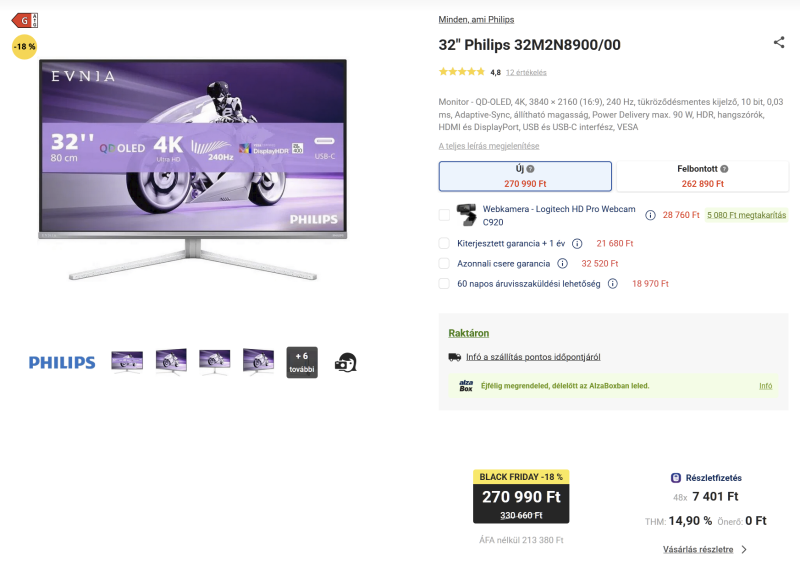
Task: Expand the +6 további thumbnails
Action: 302,362
